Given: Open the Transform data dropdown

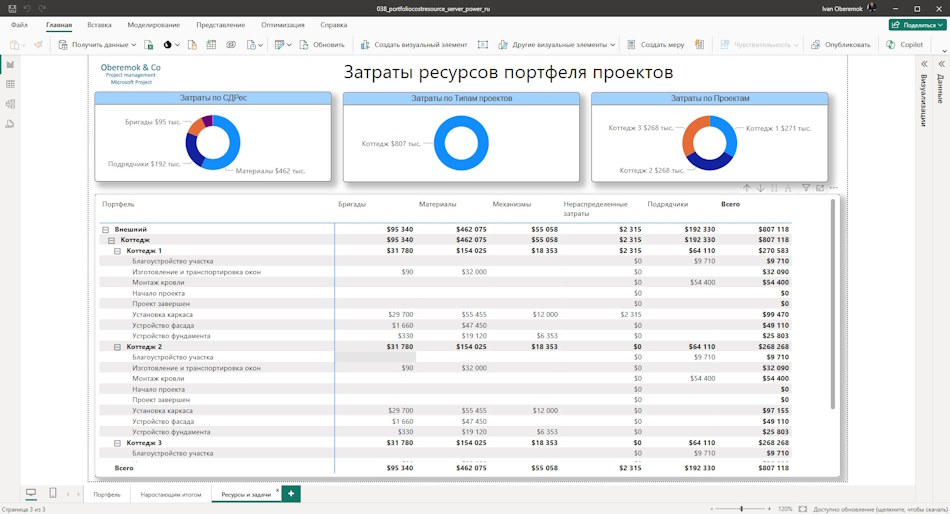Looking at the screenshot, I should 282,45.
